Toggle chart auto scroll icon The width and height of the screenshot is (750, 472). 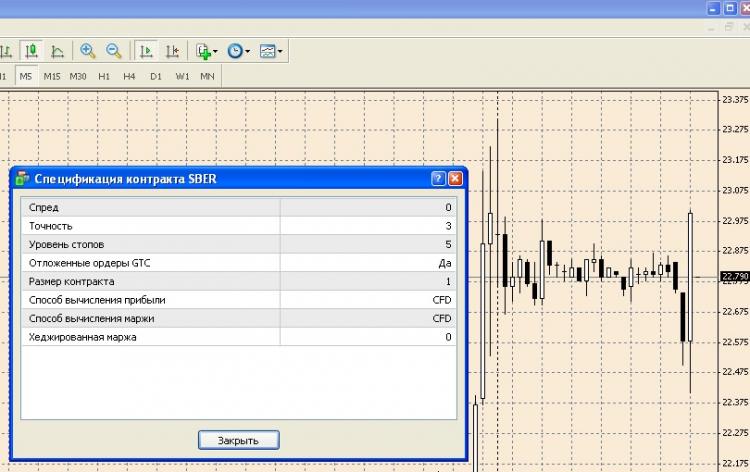pyautogui.click(x=146, y=51)
